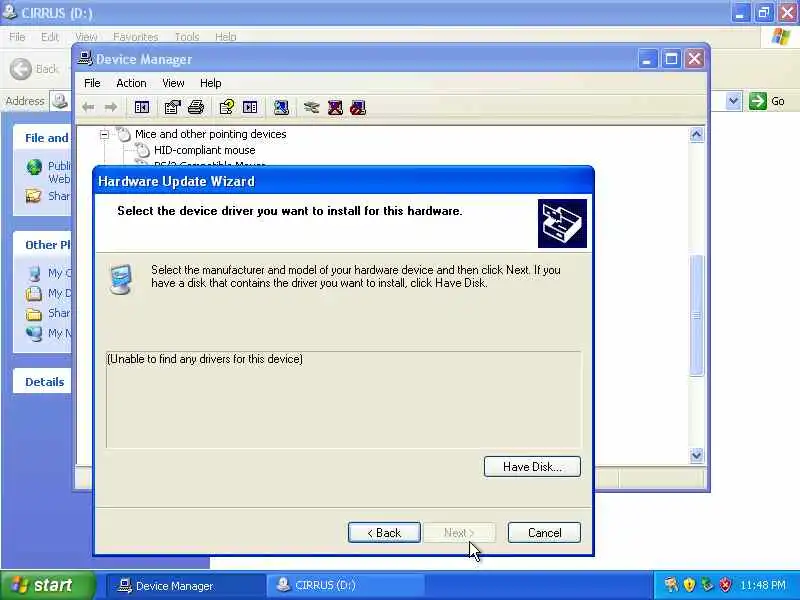Image resolution: width=800 pixels, height=600 pixels.
Task: Click My Network Places icon
Action: point(34,333)
